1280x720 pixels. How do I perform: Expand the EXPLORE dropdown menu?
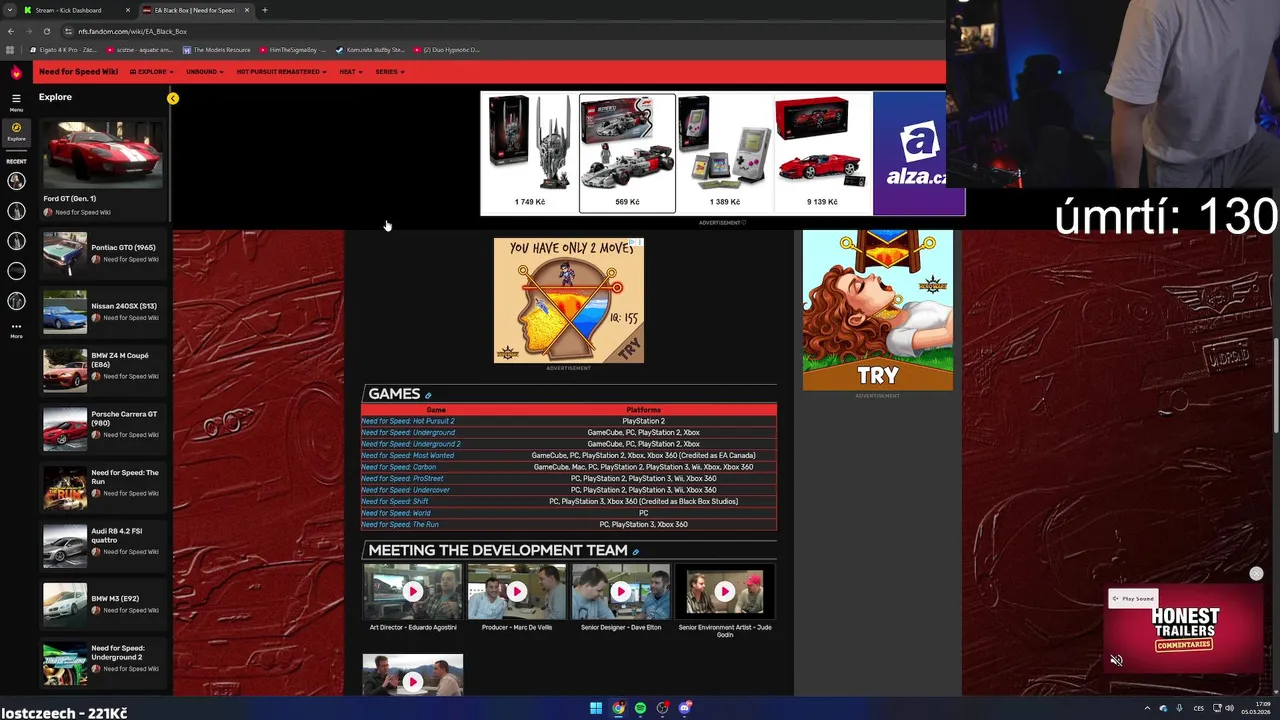[x=151, y=72]
